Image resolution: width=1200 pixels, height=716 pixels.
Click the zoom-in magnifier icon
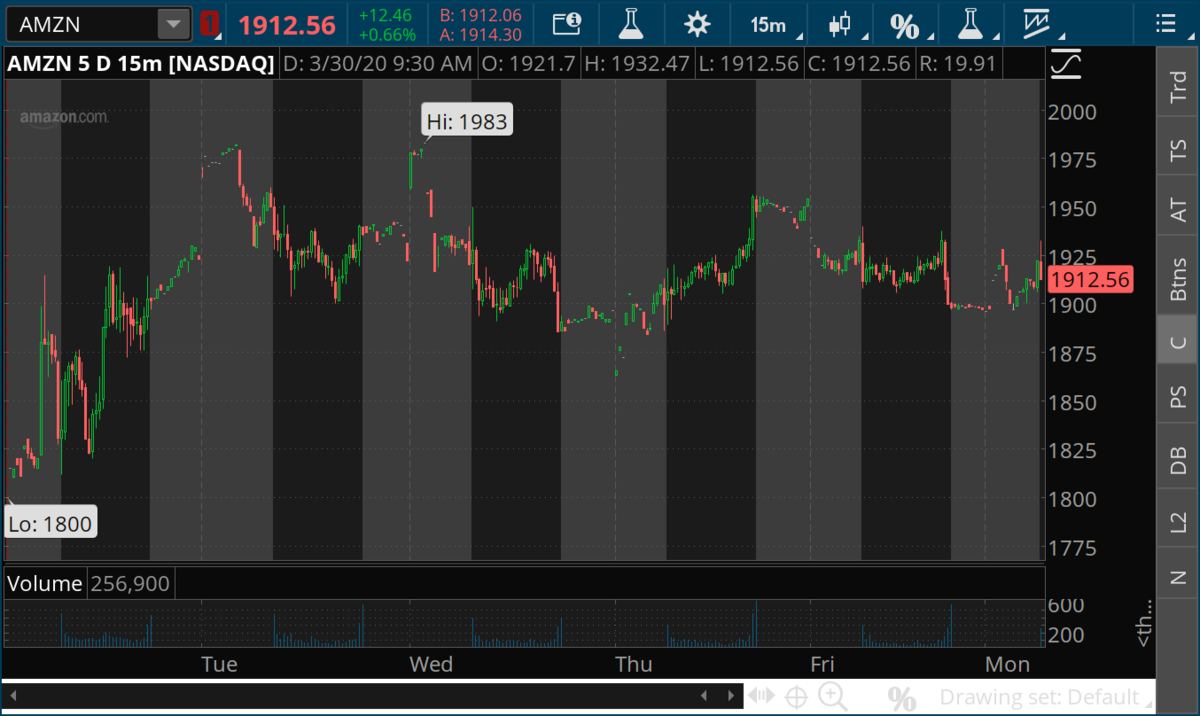[x=832, y=697]
